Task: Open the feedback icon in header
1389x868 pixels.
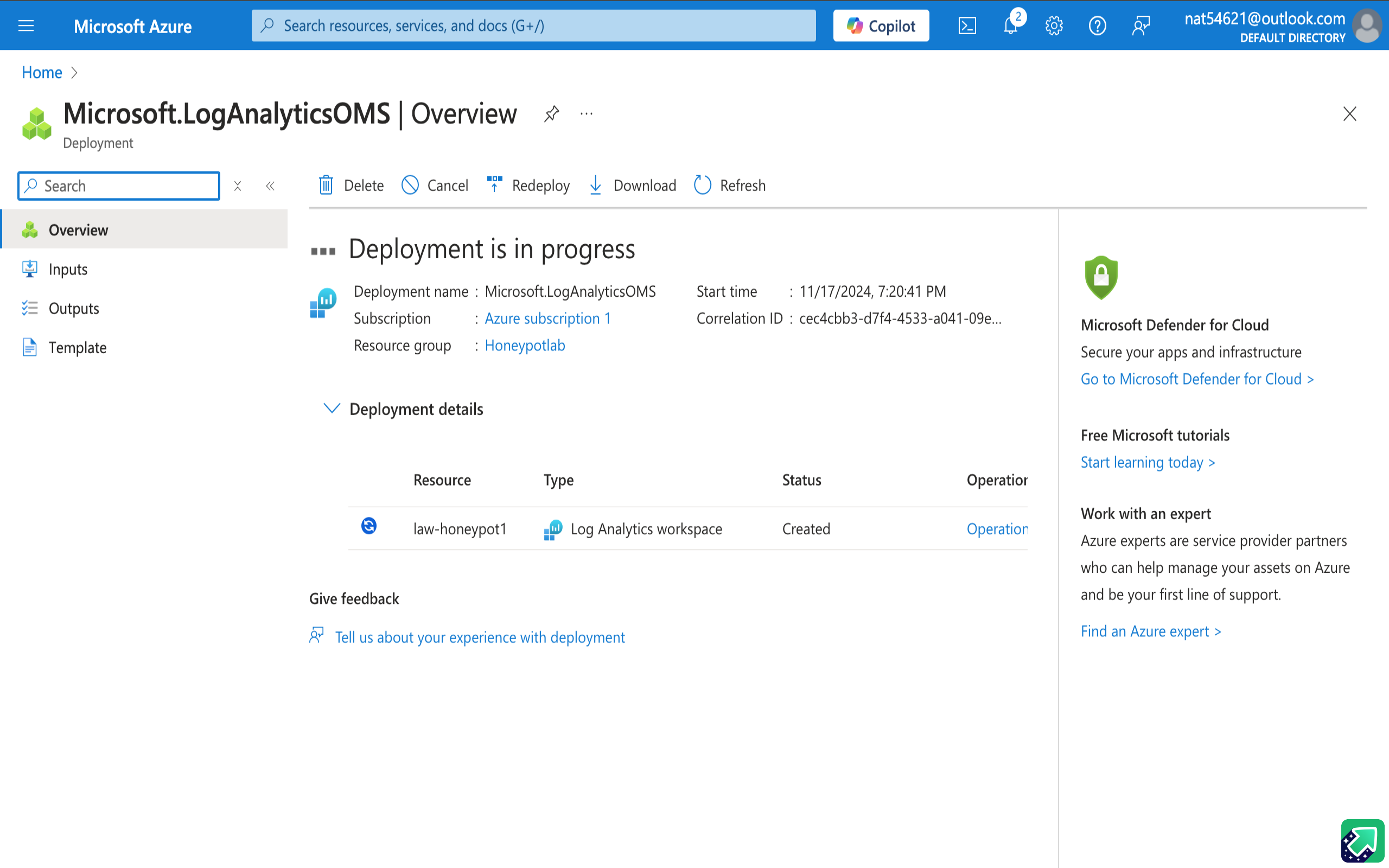Action: [x=1141, y=26]
